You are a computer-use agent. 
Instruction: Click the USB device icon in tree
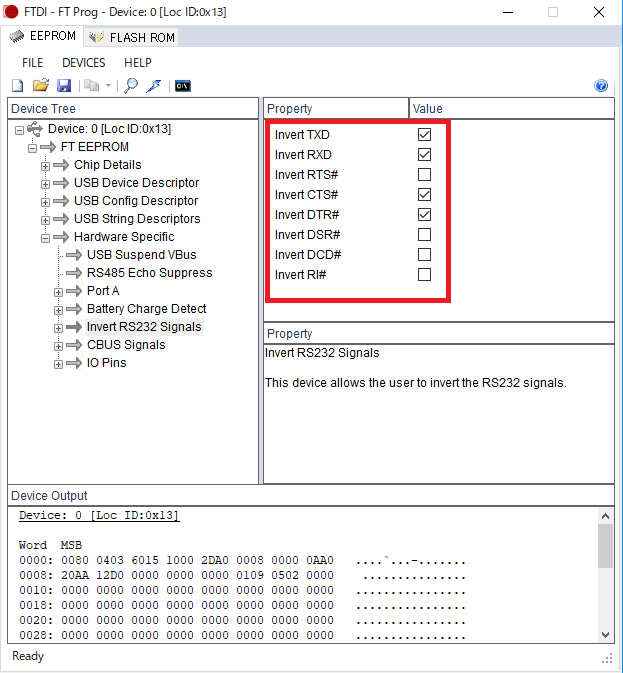pos(35,129)
